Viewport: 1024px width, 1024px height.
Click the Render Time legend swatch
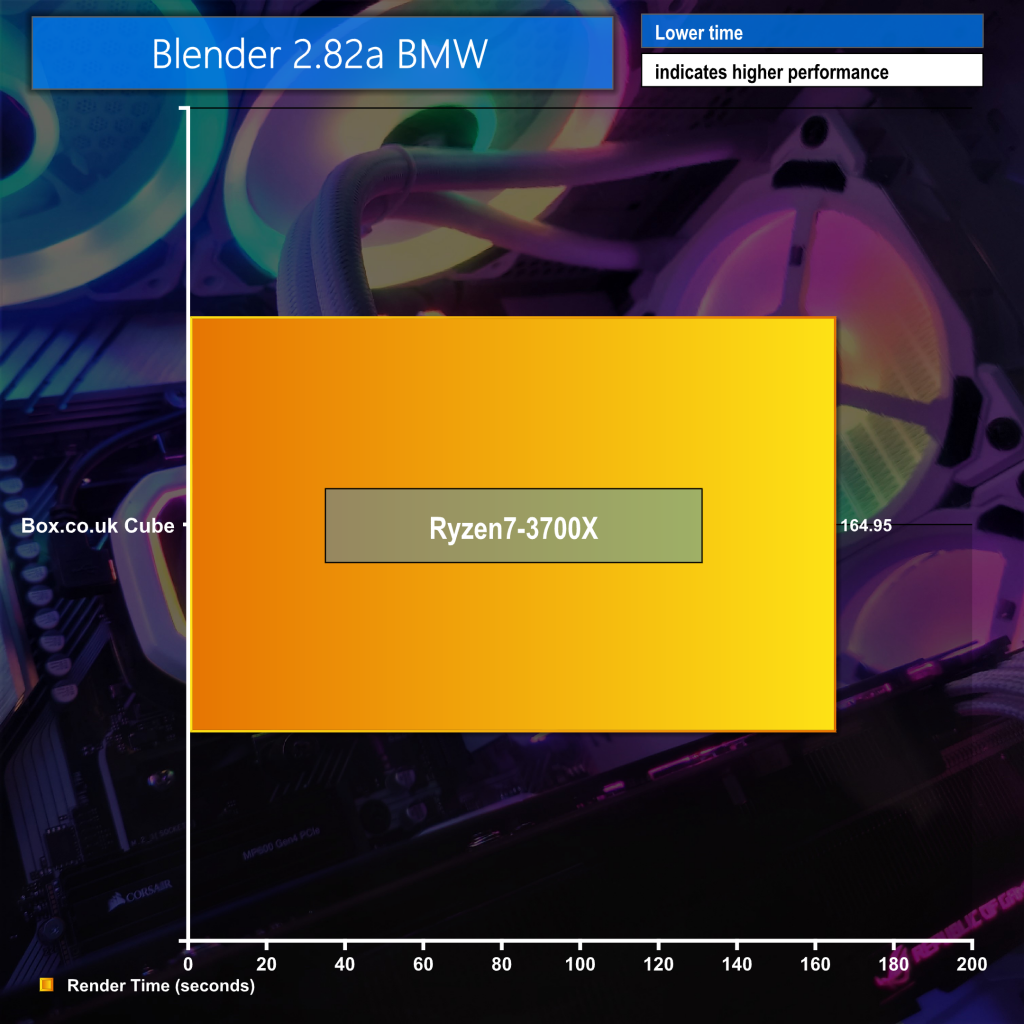coord(46,984)
